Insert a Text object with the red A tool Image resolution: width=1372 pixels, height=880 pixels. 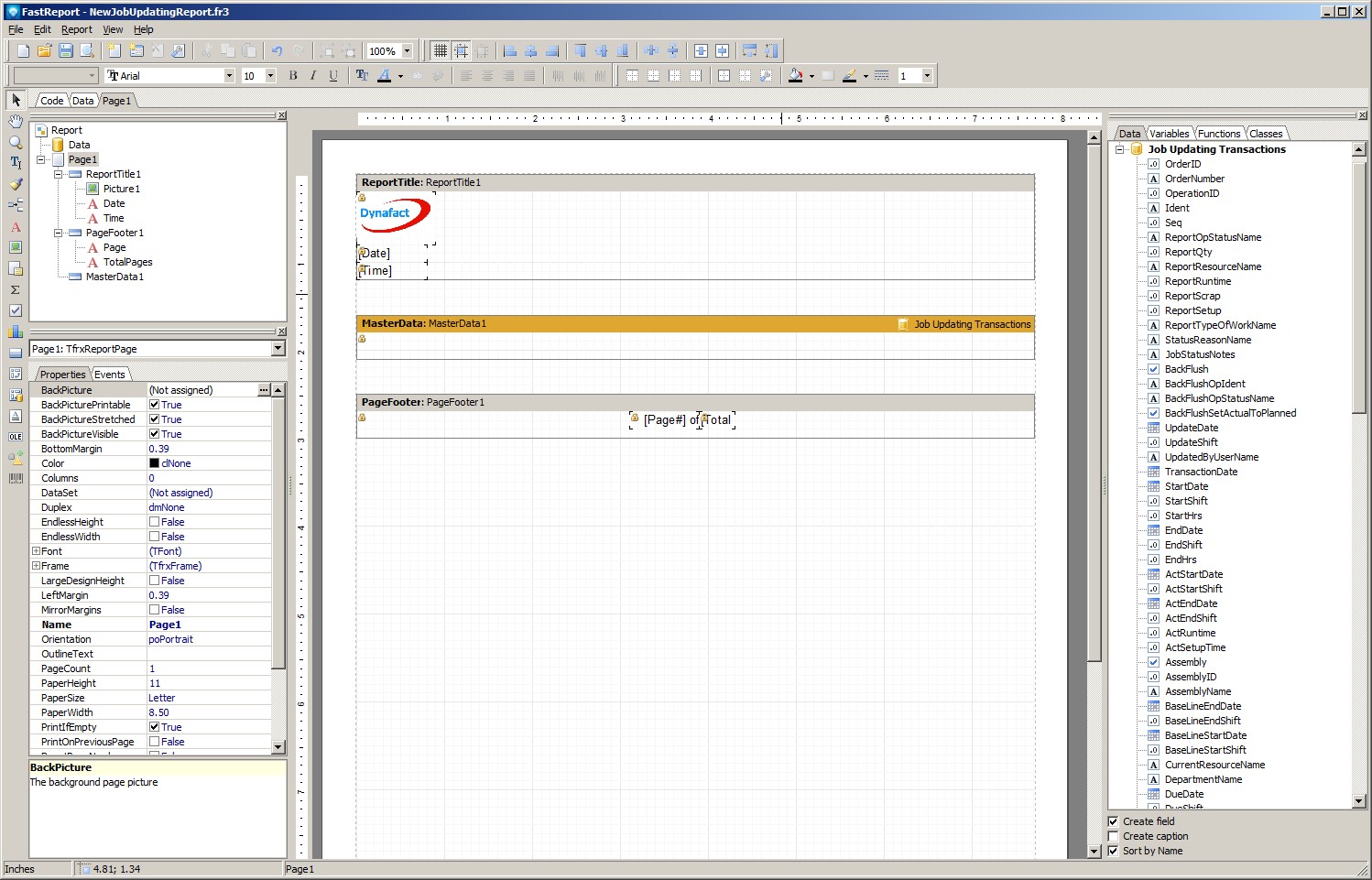16,226
